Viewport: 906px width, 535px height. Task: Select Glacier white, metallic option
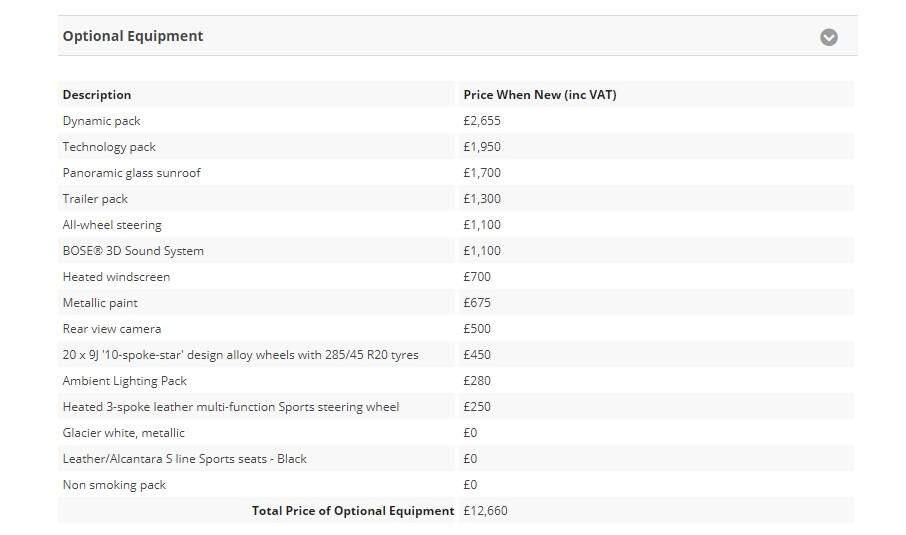pos(123,433)
